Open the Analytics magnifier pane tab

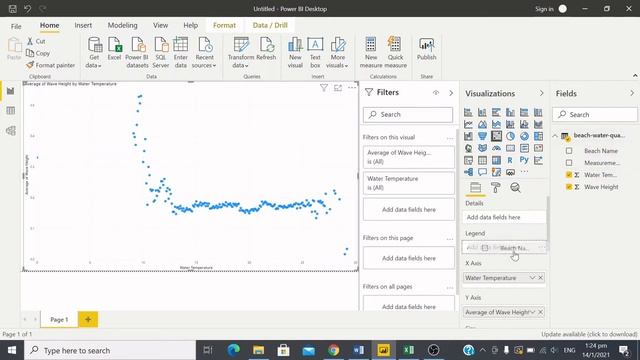[x=516, y=188]
